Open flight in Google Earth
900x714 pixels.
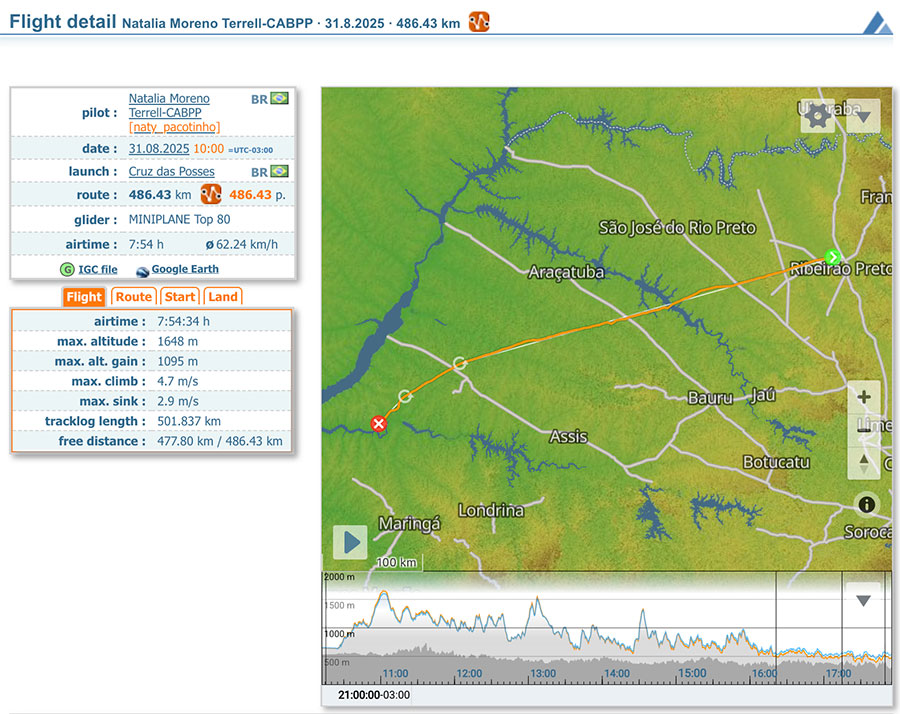184,270
